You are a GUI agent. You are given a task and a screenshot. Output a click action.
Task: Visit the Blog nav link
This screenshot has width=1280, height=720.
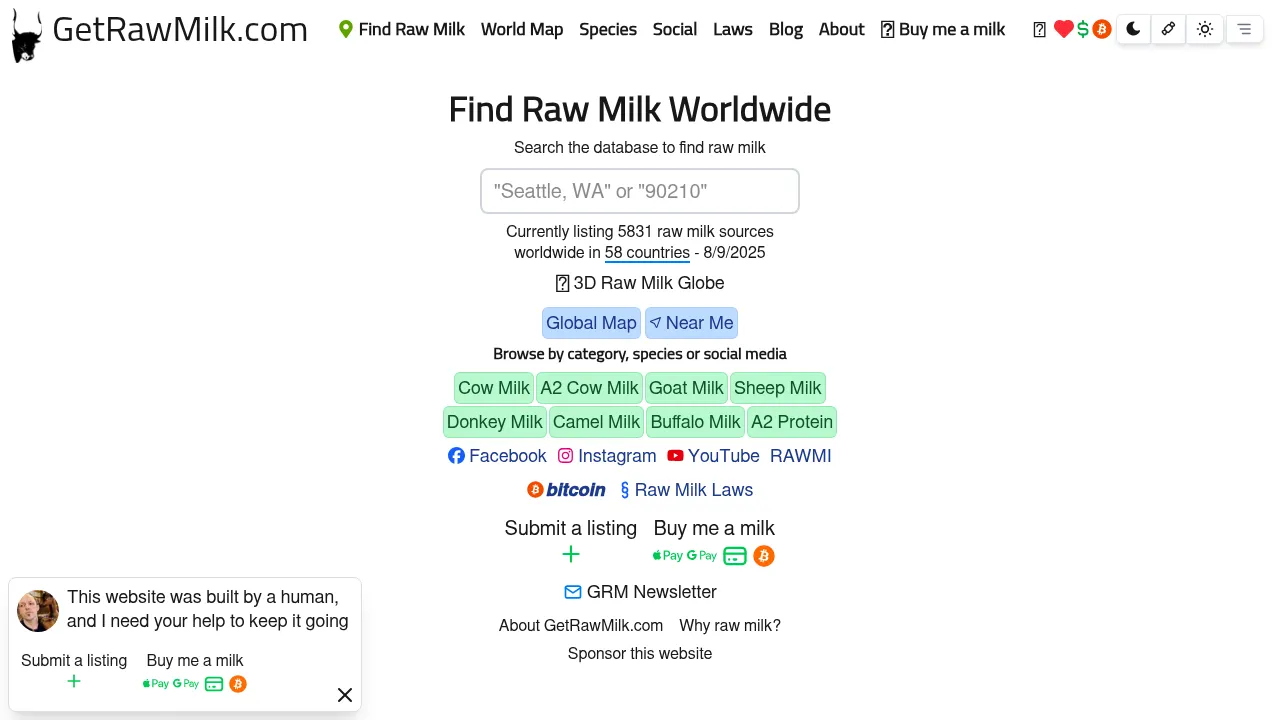point(786,29)
